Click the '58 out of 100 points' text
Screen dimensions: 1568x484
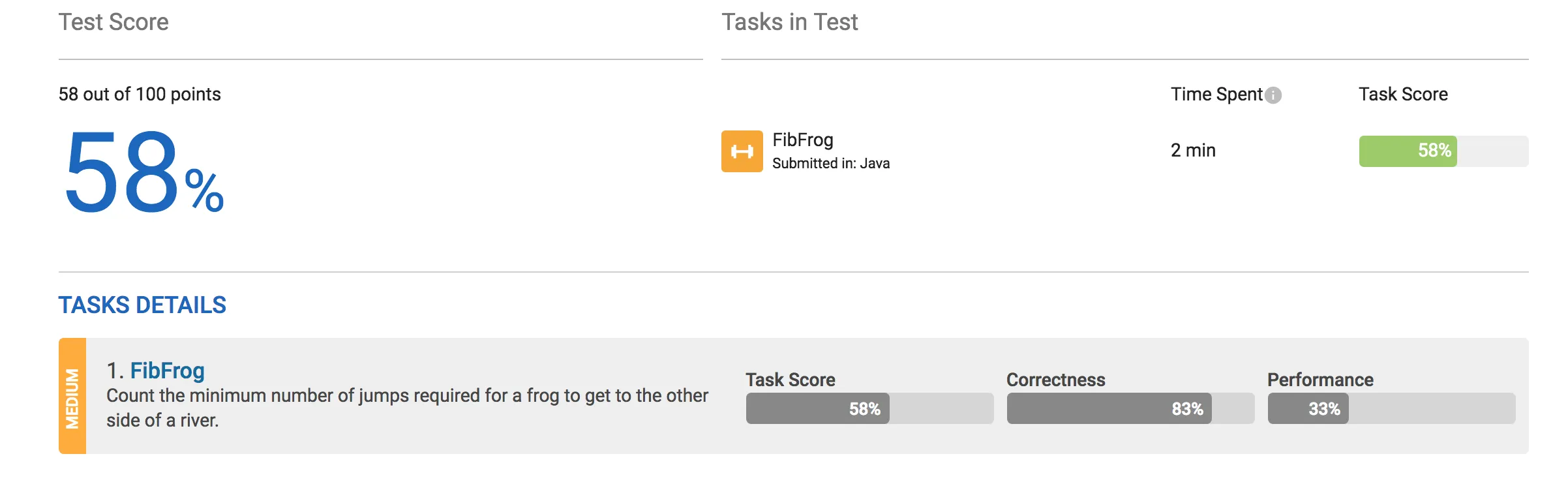[x=140, y=95]
